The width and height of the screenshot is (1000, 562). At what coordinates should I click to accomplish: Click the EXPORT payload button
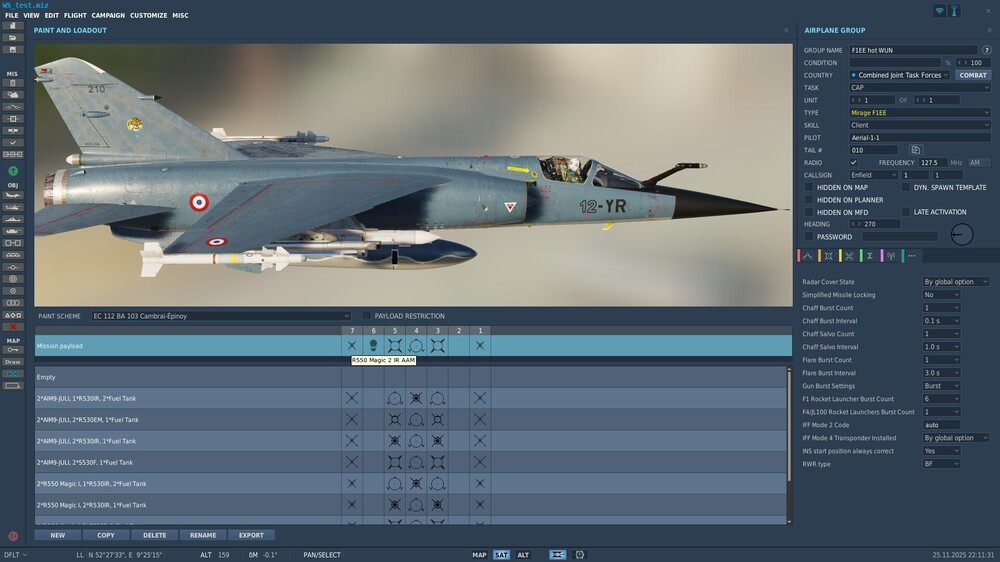(251, 535)
